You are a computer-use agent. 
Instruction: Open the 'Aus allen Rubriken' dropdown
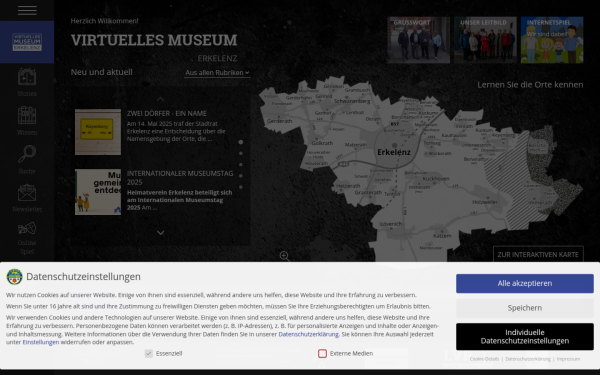pos(217,72)
